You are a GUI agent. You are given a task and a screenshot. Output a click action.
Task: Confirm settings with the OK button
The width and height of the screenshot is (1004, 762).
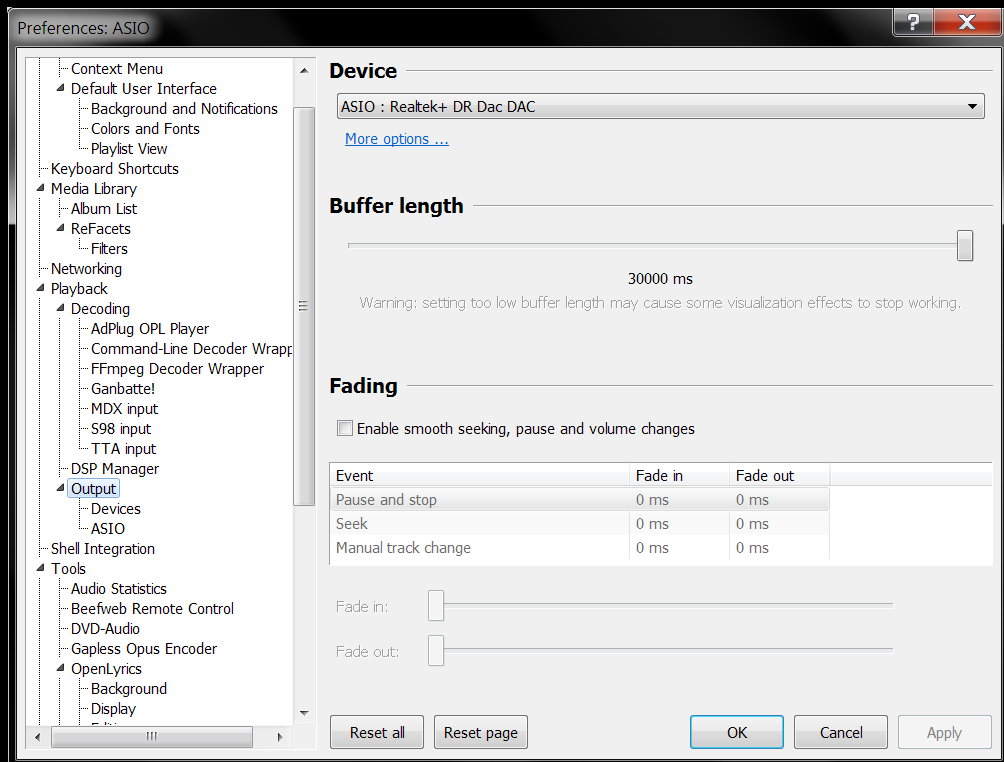click(x=736, y=733)
